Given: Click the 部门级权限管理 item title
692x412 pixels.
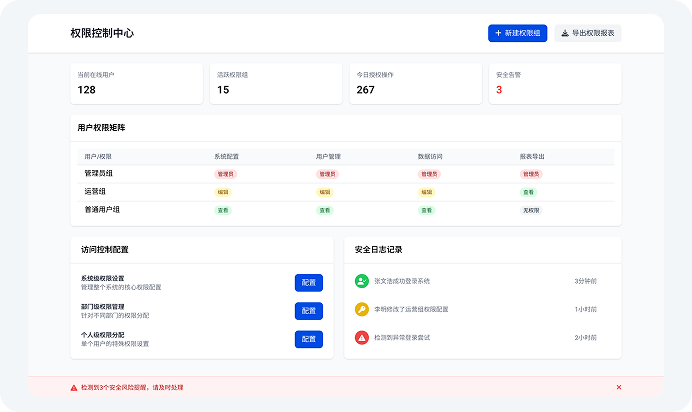Looking at the screenshot, I should coord(102,307).
